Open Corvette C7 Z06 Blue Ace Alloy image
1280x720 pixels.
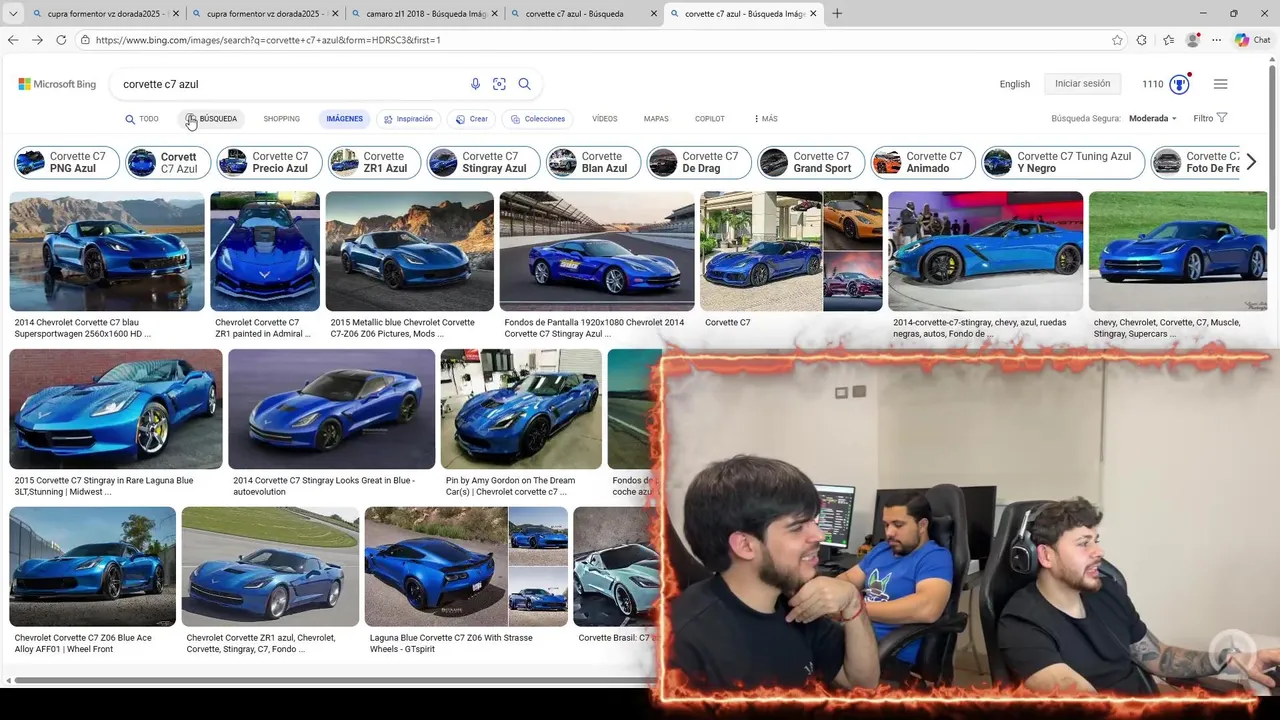93,566
